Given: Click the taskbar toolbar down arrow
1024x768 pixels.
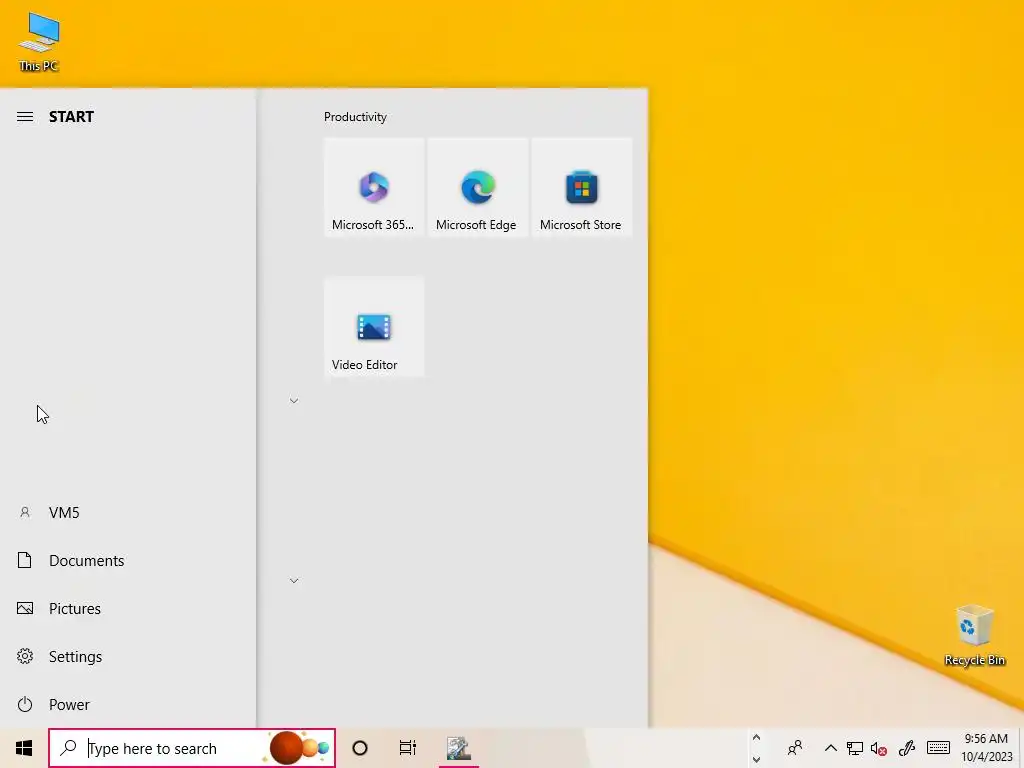Looking at the screenshot, I should click(756, 760).
